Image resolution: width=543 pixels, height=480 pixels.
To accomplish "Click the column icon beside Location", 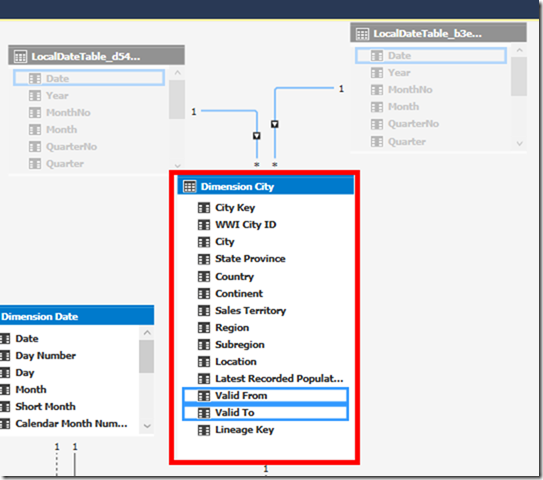I will tap(204, 362).
